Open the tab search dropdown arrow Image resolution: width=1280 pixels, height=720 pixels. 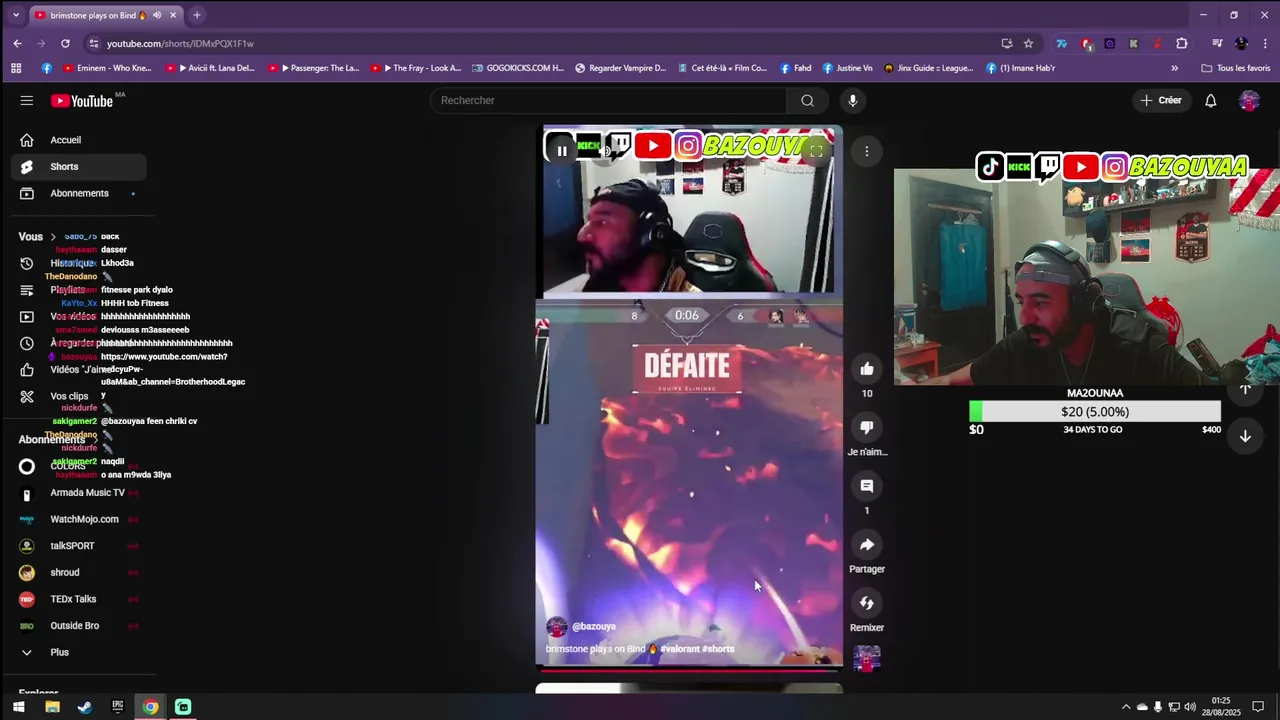[x=15, y=15]
